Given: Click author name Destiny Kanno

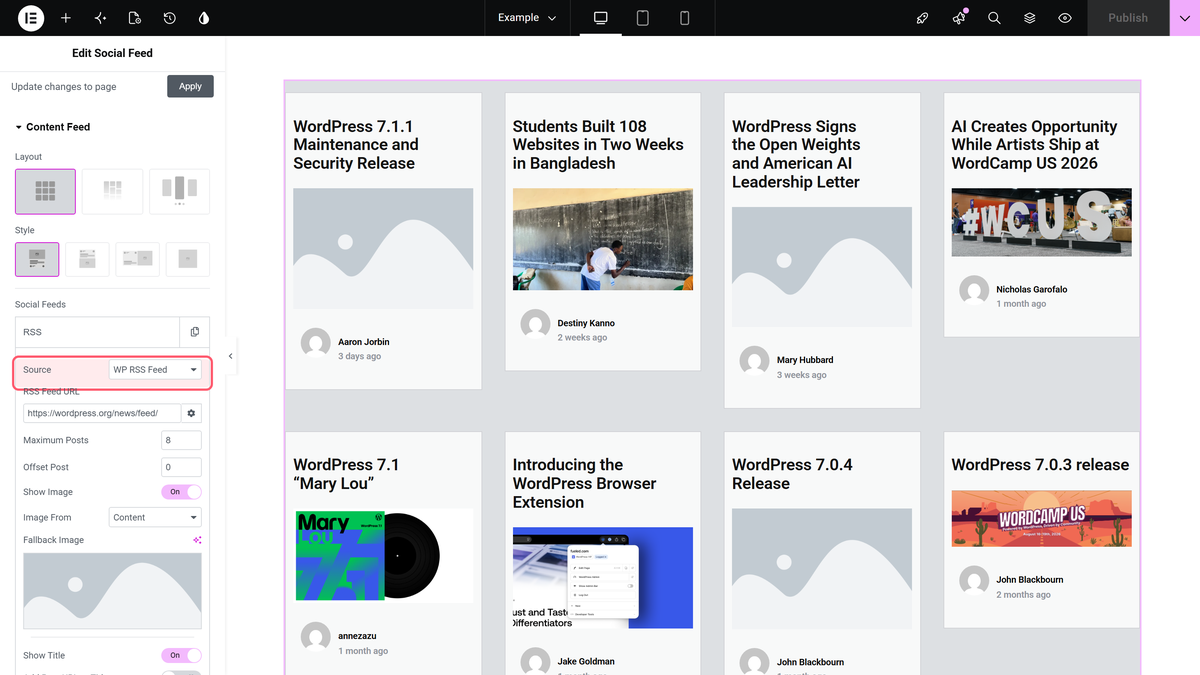Looking at the screenshot, I should click(x=586, y=323).
